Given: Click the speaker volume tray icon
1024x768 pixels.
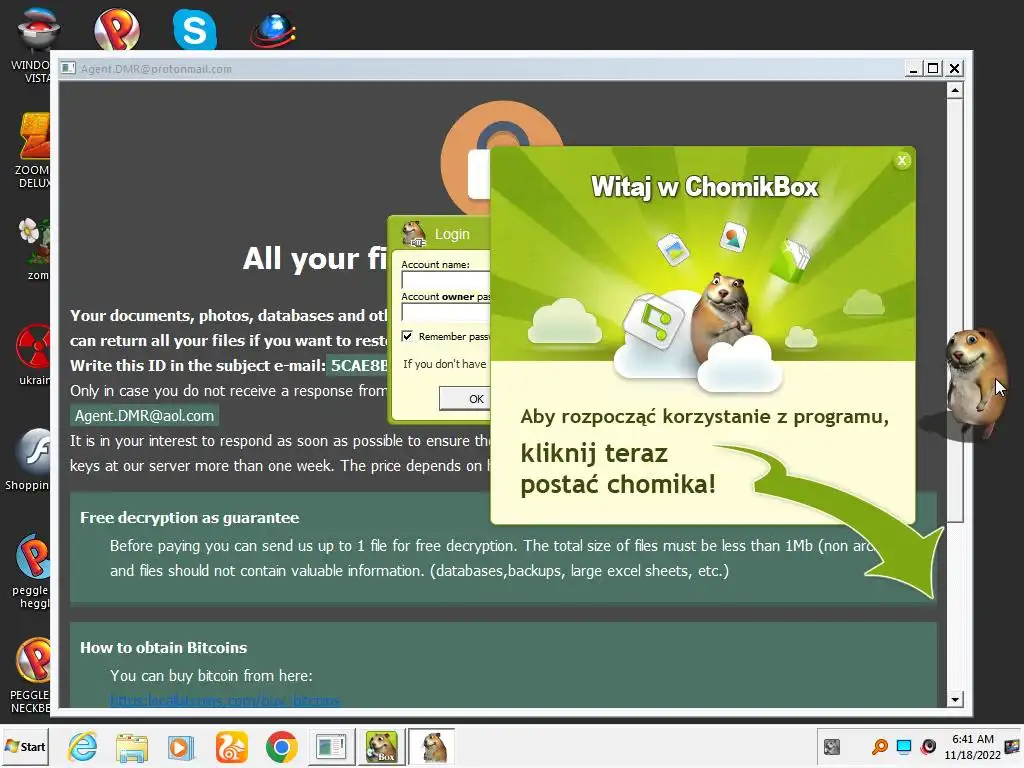Looking at the screenshot, I should (x=928, y=746).
